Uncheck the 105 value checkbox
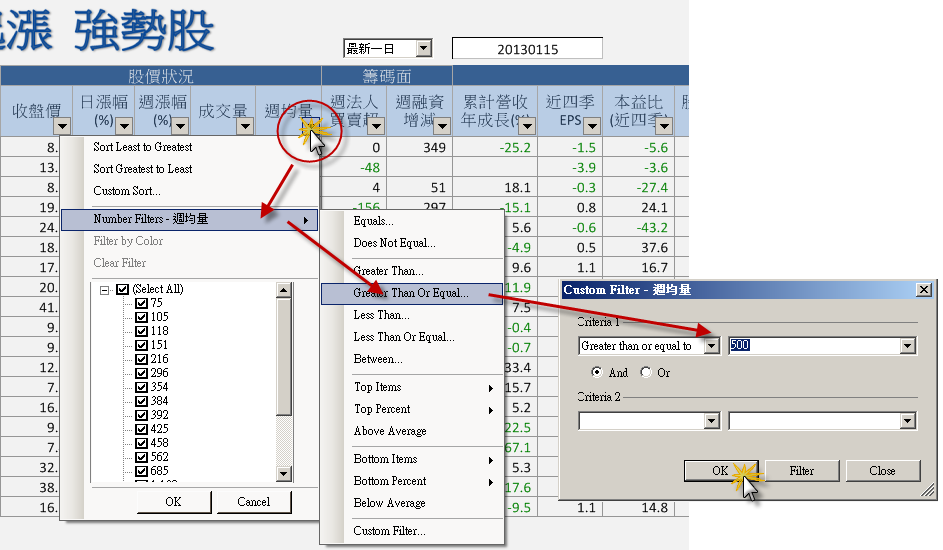The height and width of the screenshot is (550, 943). click(x=141, y=318)
